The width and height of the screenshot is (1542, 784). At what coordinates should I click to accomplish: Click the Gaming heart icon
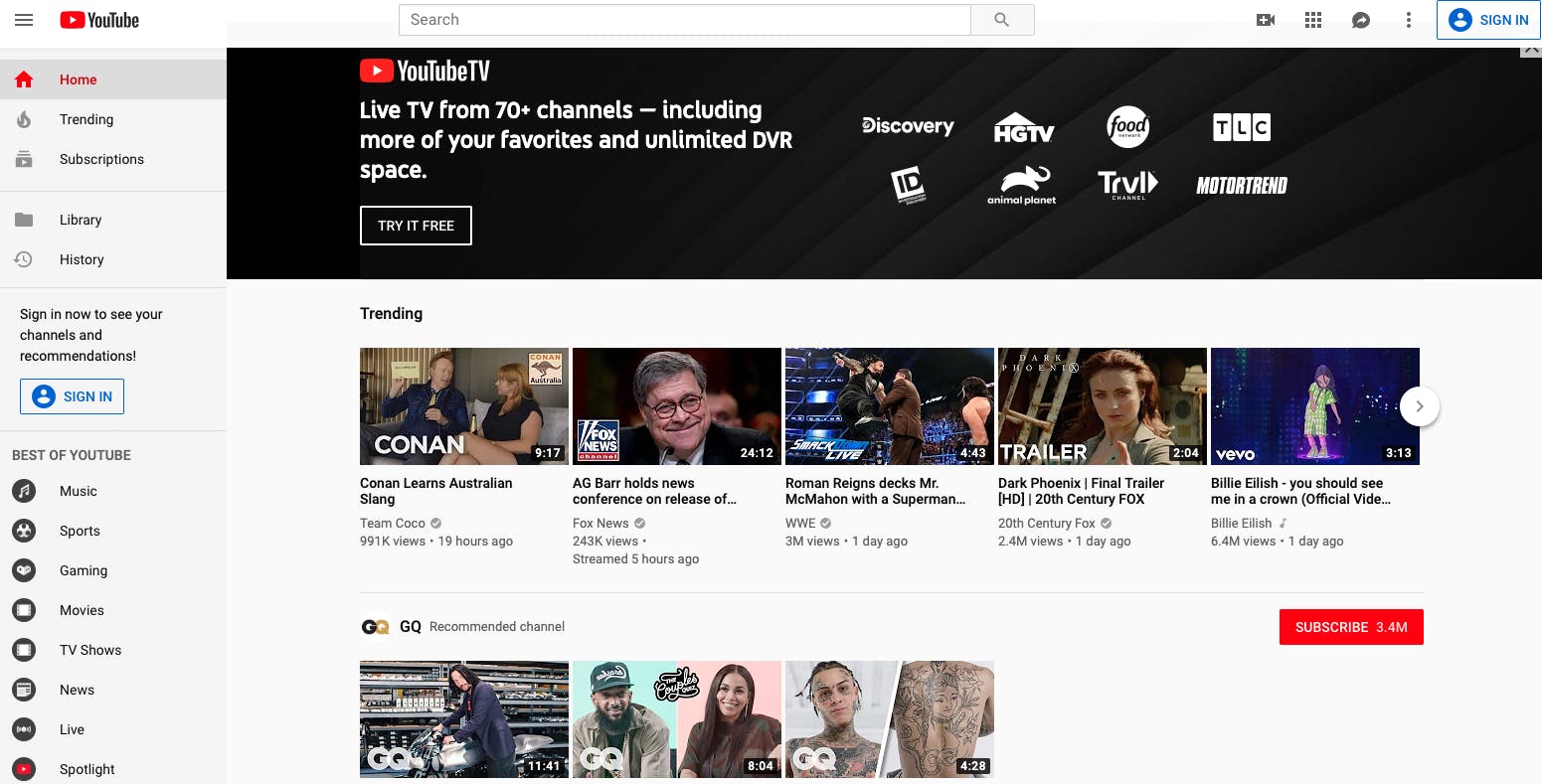pyautogui.click(x=24, y=570)
